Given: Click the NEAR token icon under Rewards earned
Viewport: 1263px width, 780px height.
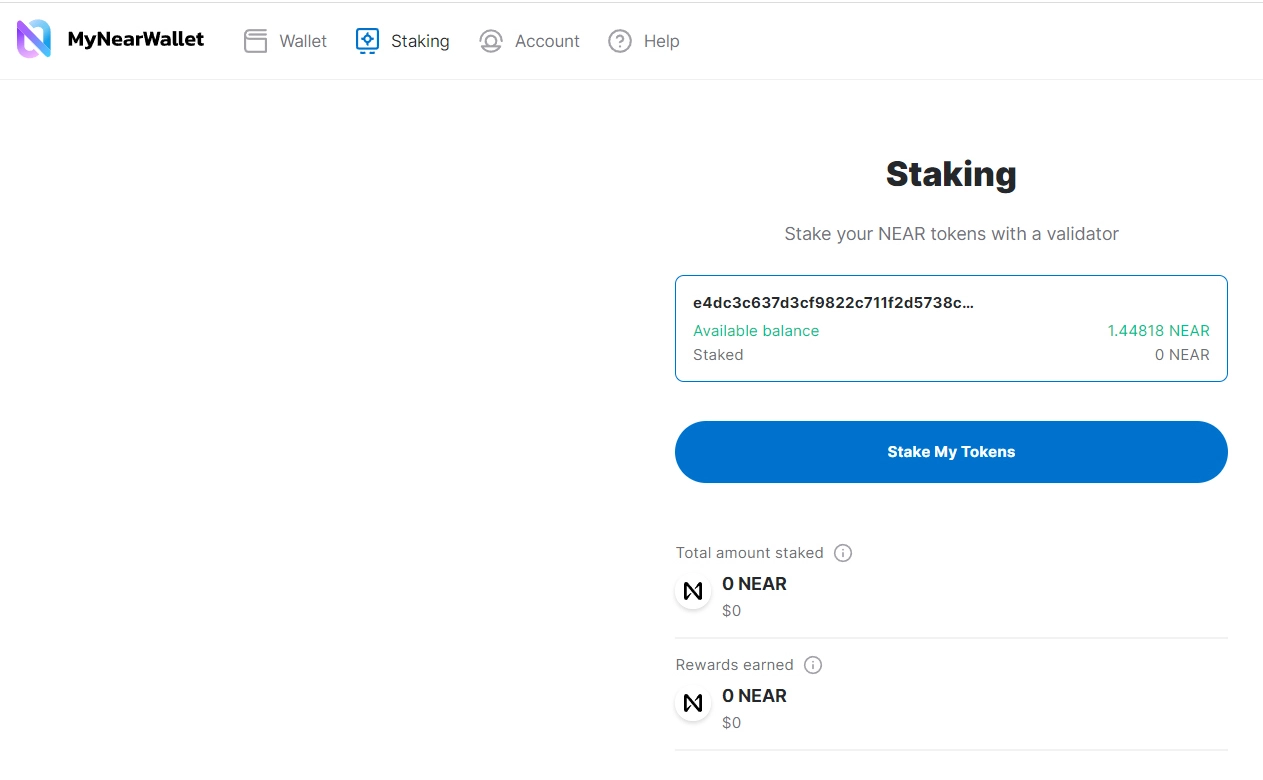Looking at the screenshot, I should 693,703.
